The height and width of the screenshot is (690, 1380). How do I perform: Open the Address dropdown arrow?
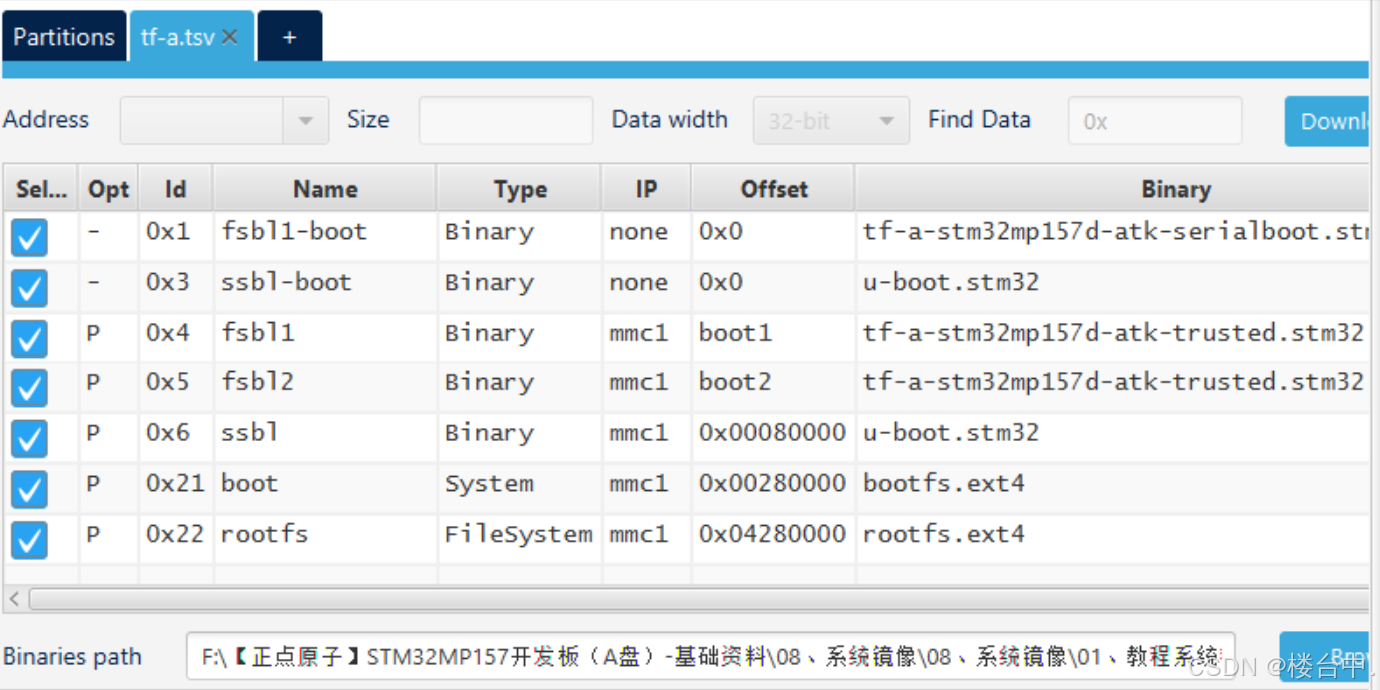click(x=306, y=121)
